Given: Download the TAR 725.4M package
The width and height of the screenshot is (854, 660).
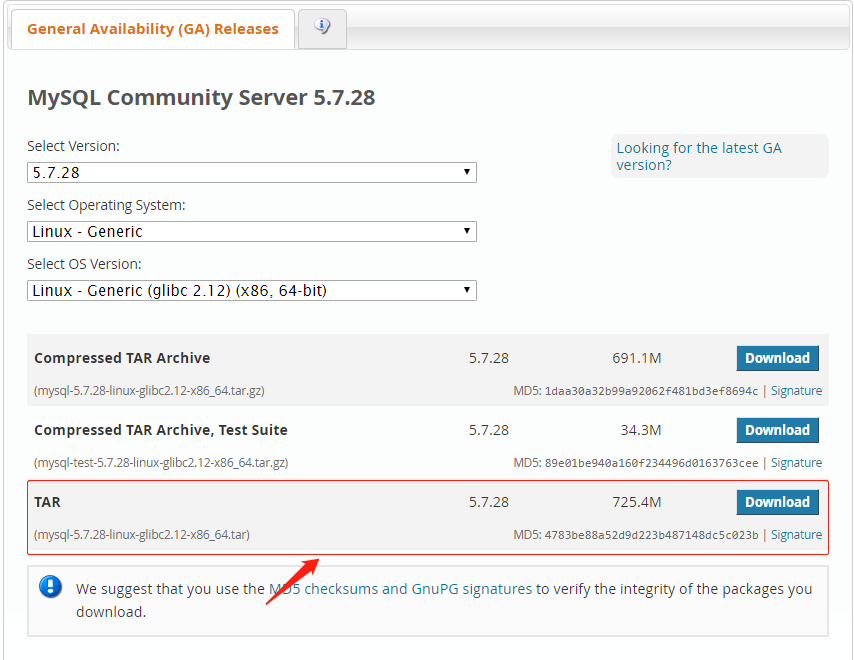Looking at the screenshot, I should point(777,502).
